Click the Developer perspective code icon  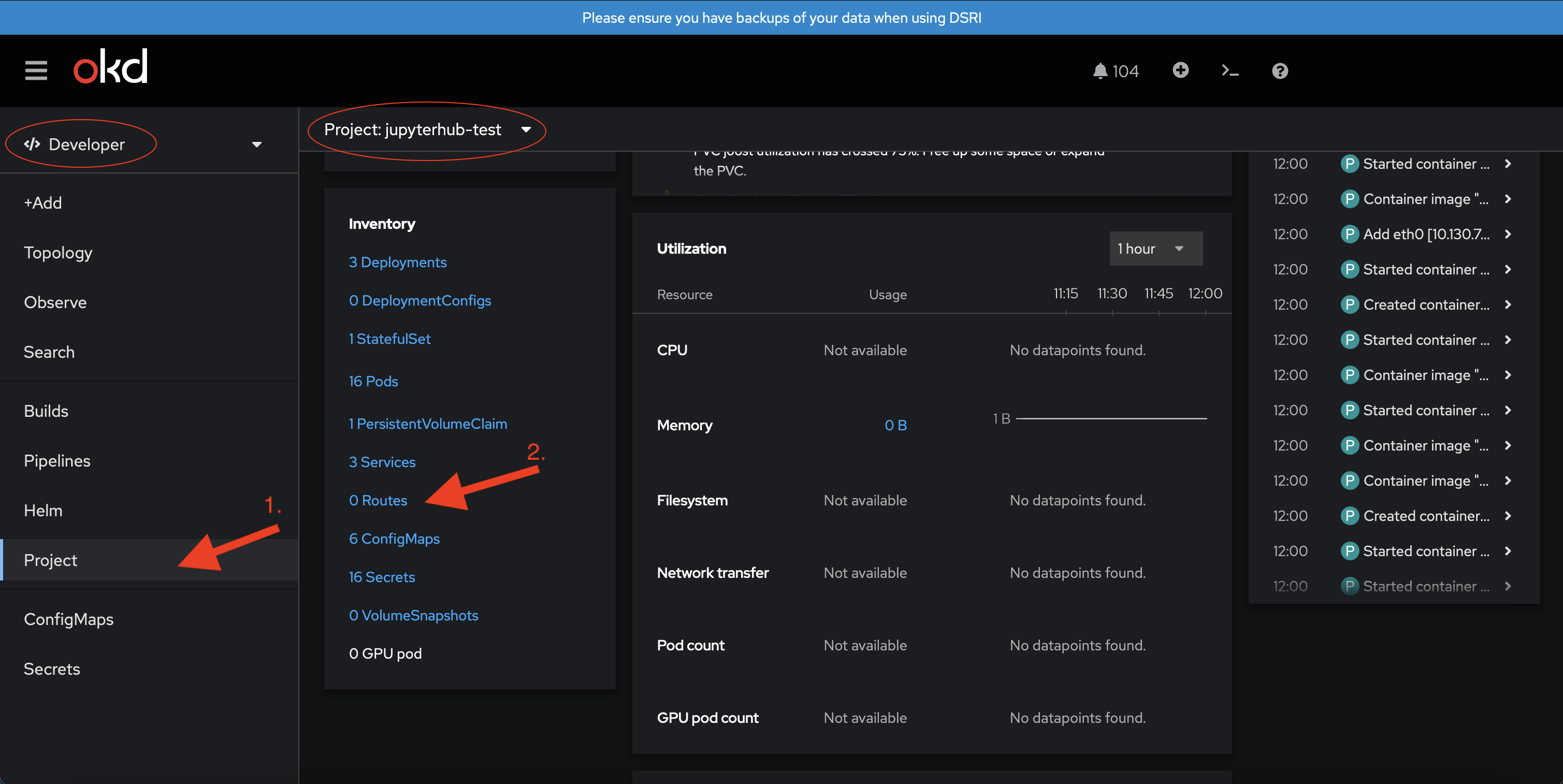(32, 144)
